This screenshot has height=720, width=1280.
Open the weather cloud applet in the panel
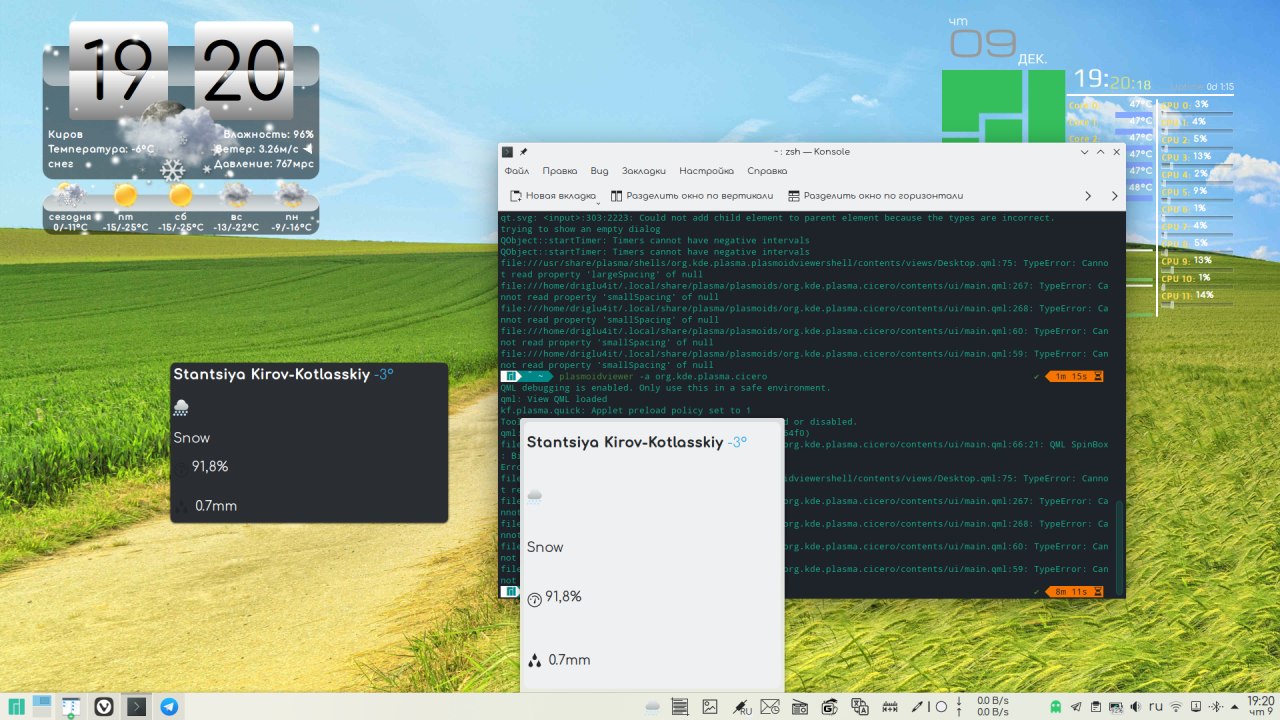(652, 707)
